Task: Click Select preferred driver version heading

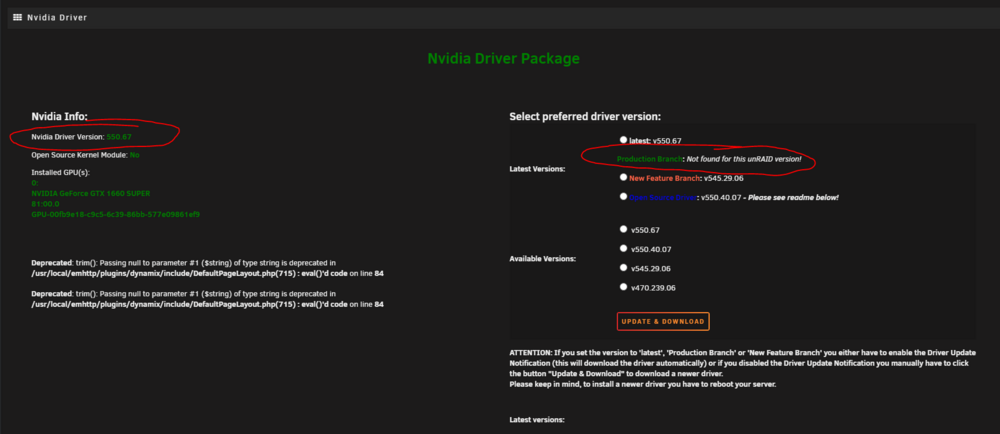Action: 585,117
